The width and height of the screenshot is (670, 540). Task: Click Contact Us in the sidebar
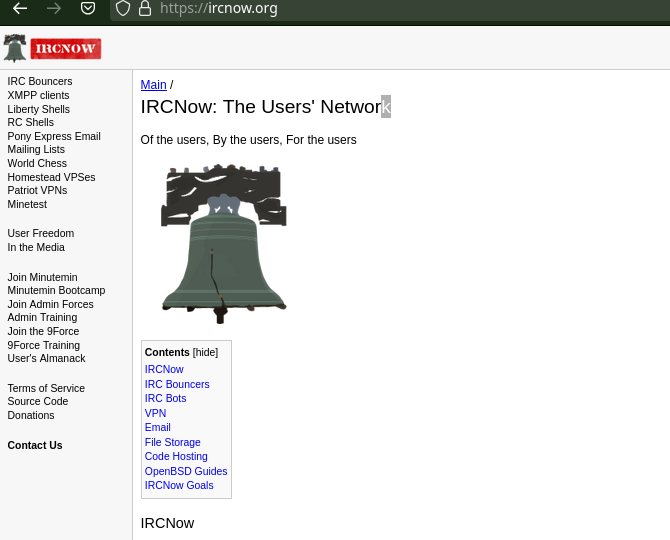(x=35, y=445)
